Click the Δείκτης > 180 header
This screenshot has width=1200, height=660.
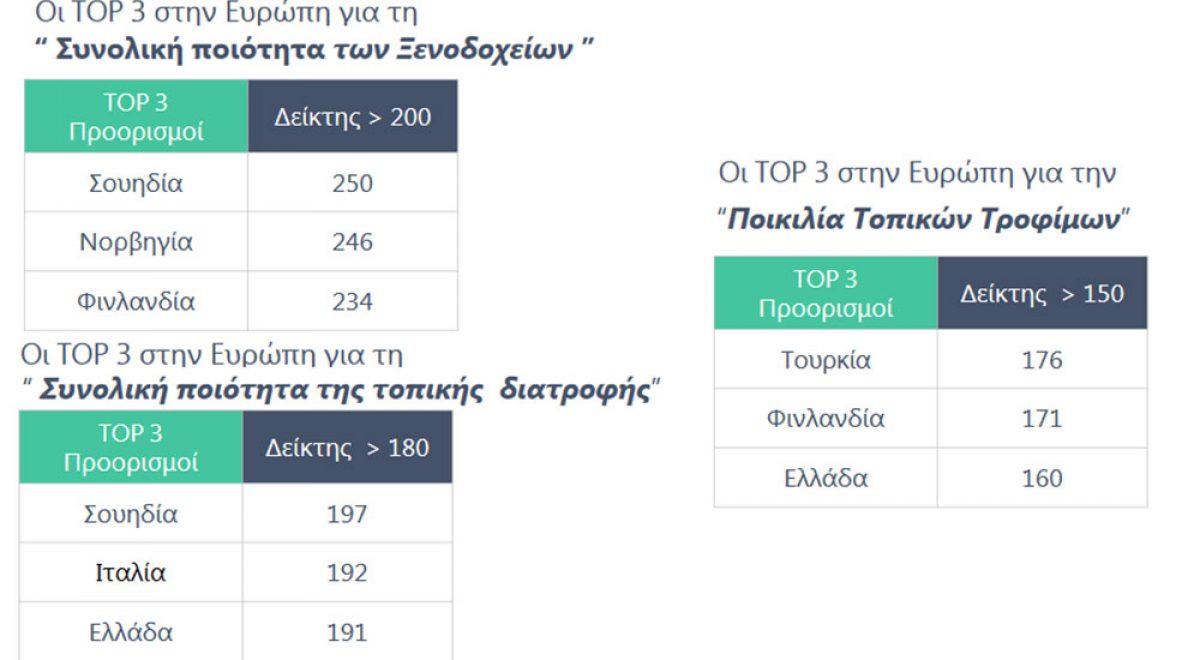347,447
